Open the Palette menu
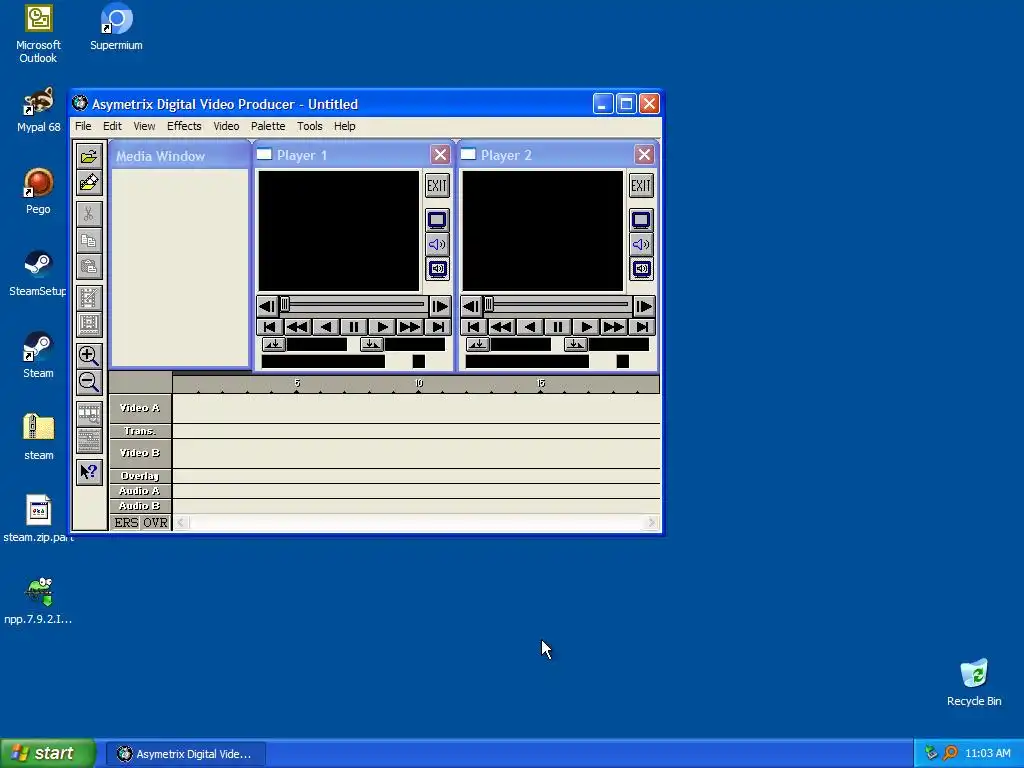 [268, 126]
